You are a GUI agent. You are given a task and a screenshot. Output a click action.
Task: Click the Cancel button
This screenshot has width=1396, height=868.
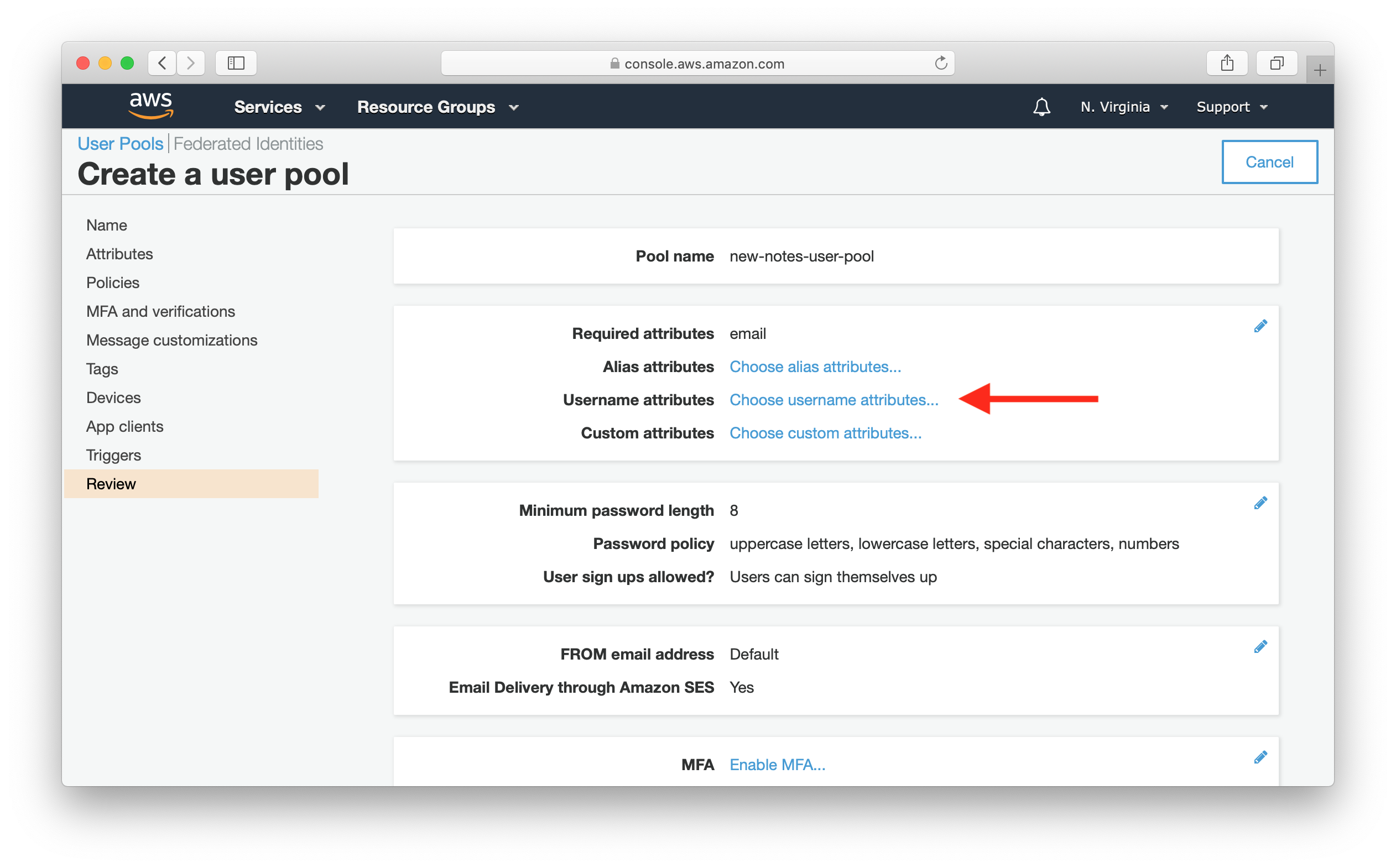[x=1269, y=161]
